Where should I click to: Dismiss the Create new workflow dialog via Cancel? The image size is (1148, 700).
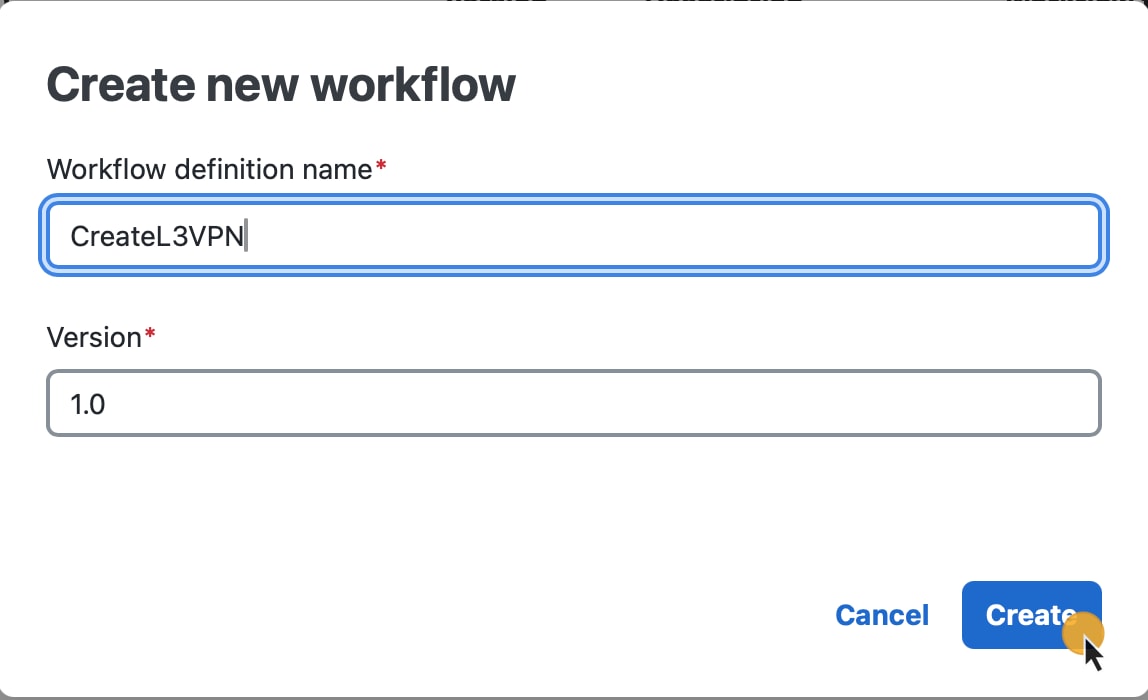(881, 615)
